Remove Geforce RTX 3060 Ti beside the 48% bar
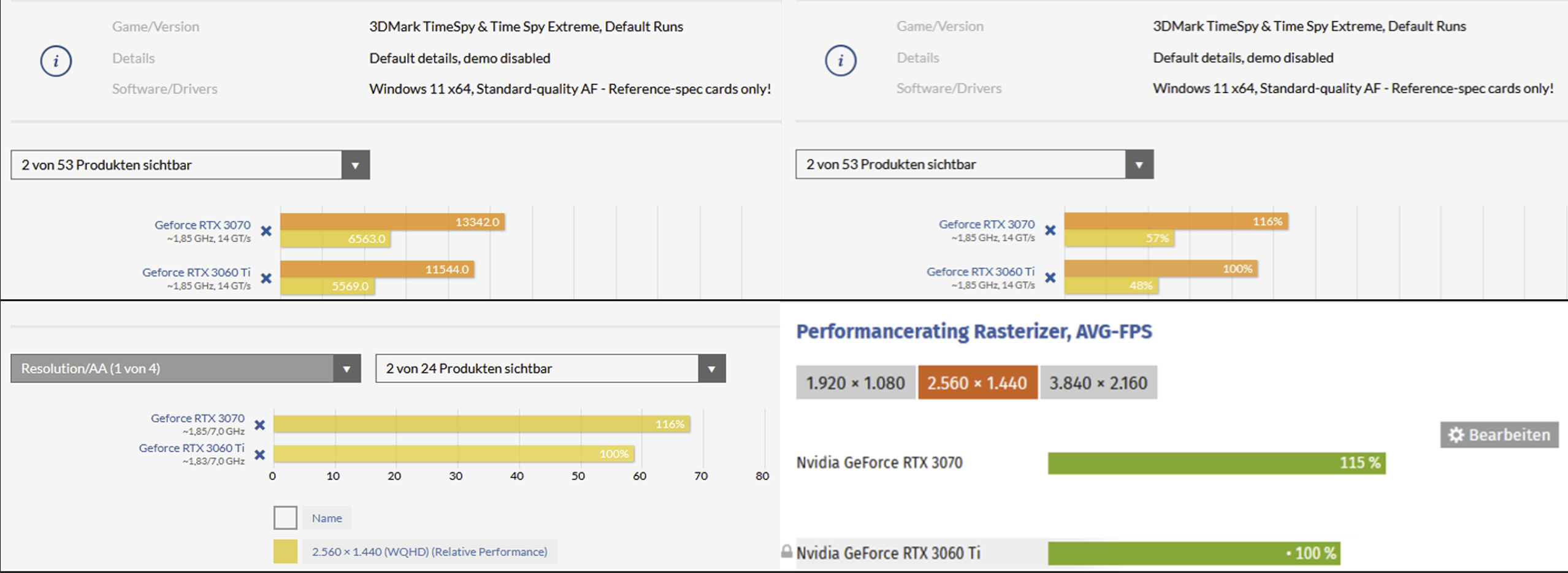 (1050, 278)
